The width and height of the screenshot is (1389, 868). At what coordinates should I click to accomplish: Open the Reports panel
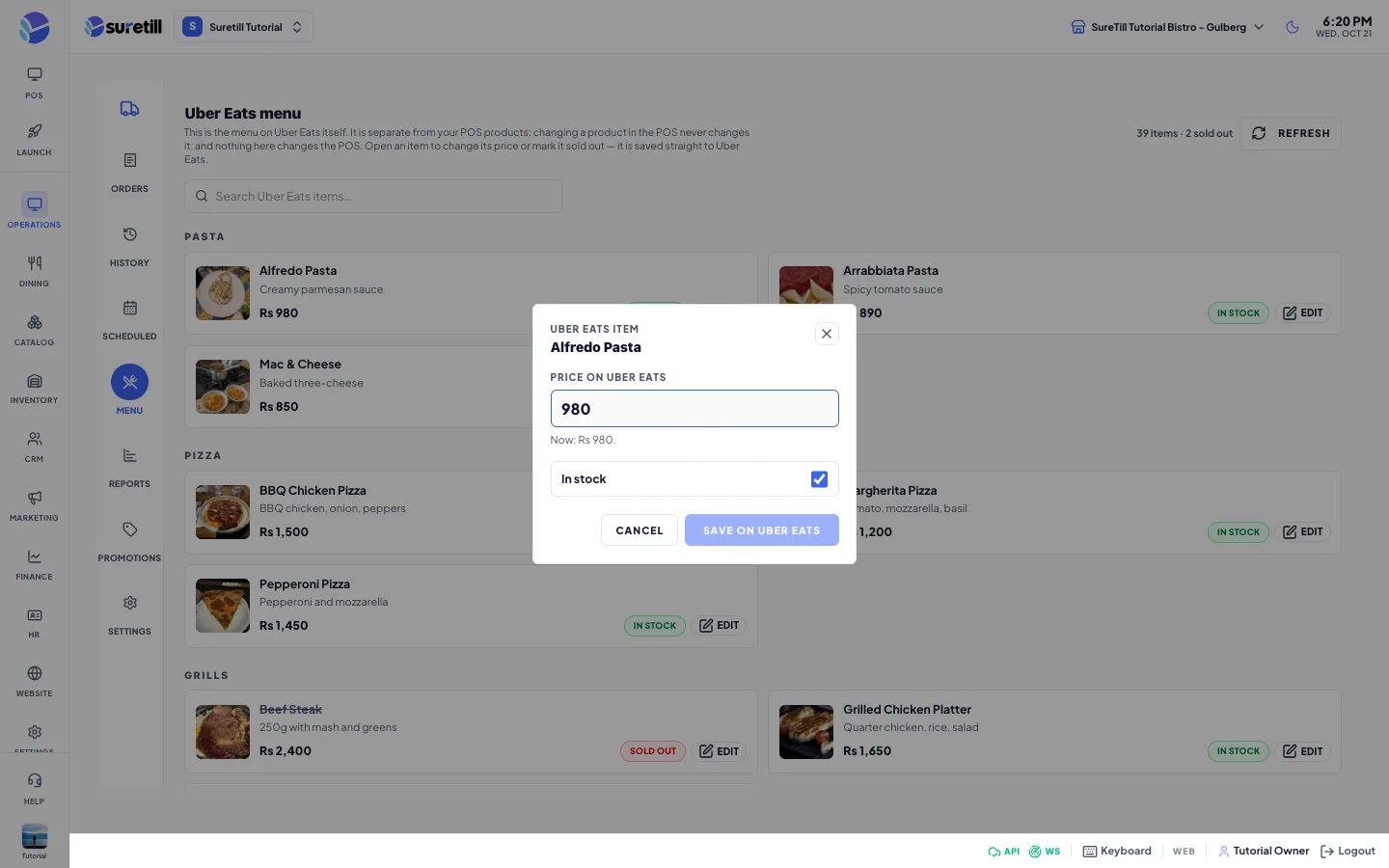129,467
